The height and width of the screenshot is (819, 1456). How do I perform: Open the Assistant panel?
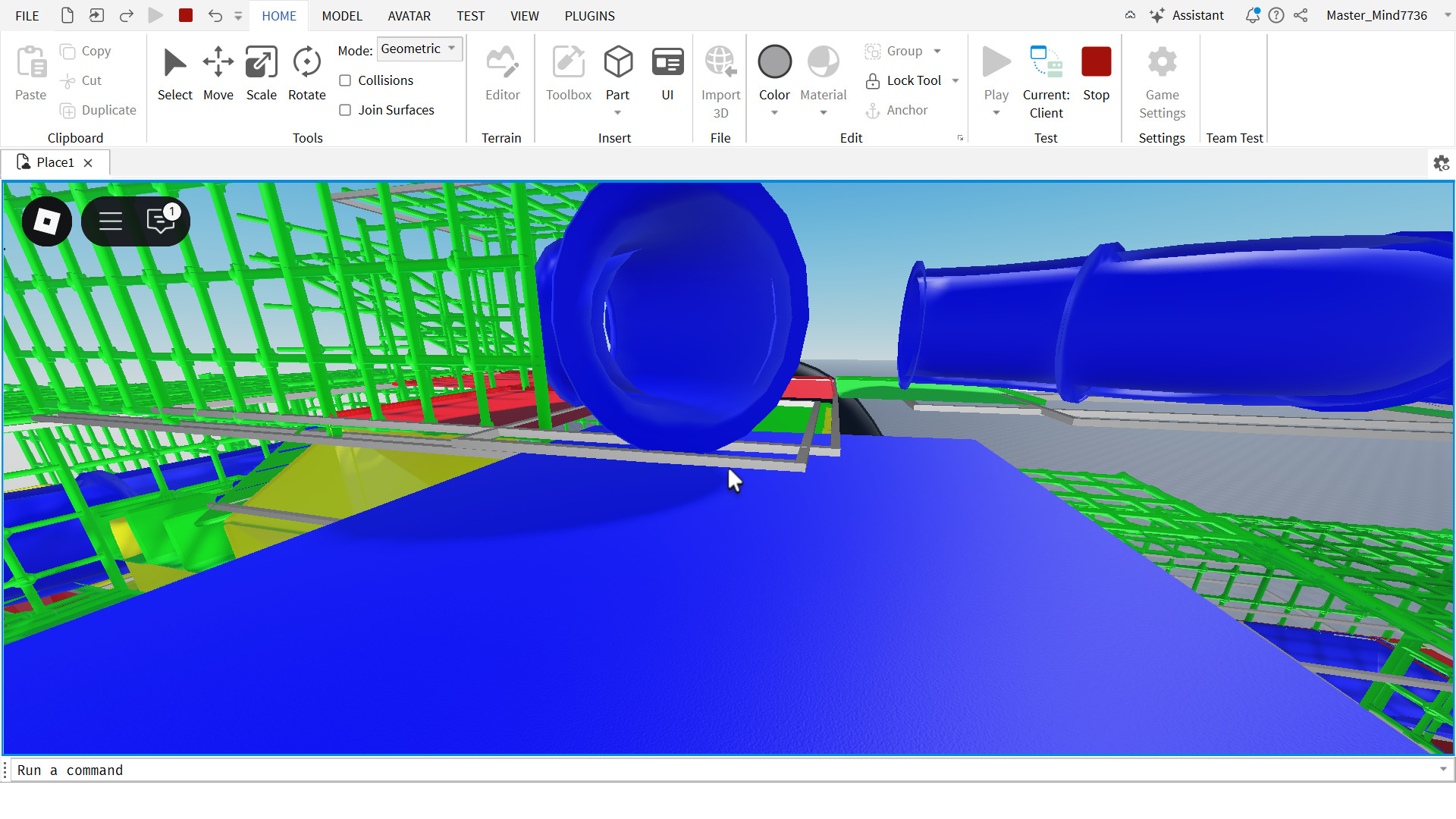coord(1187,15)
